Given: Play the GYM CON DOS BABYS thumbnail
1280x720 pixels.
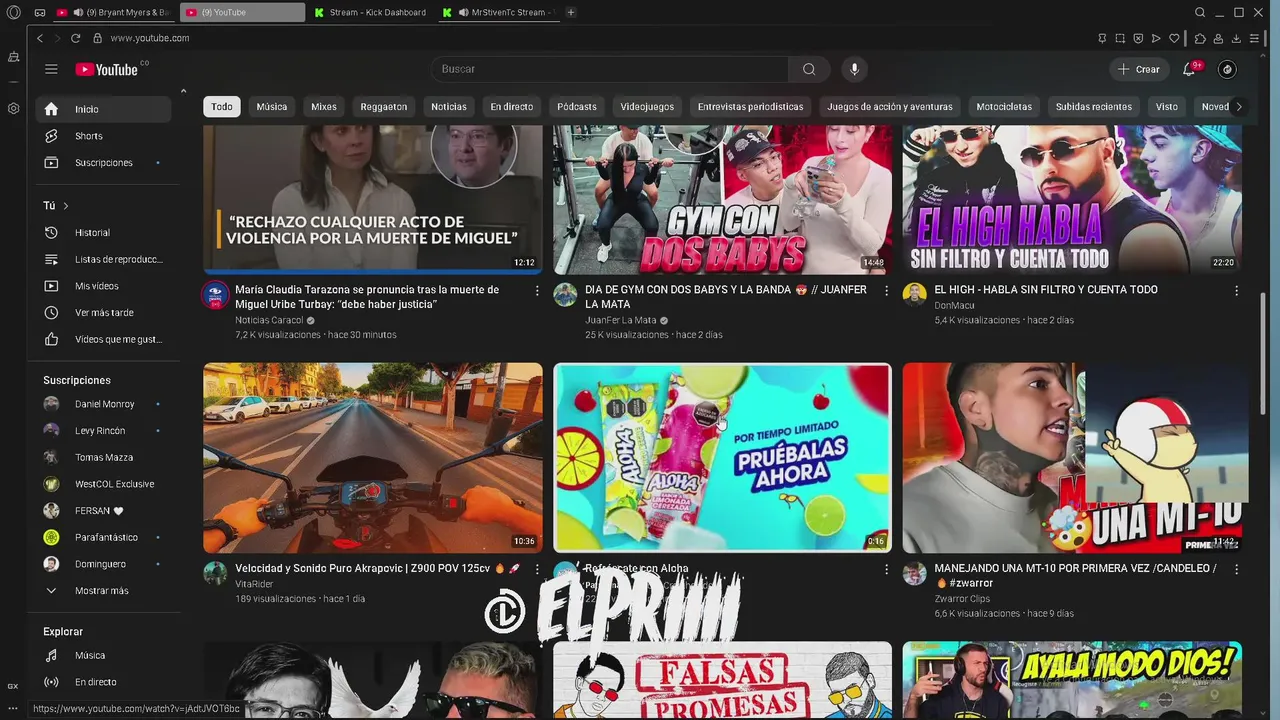Looking at the screenshot, I should pos(722,200).
